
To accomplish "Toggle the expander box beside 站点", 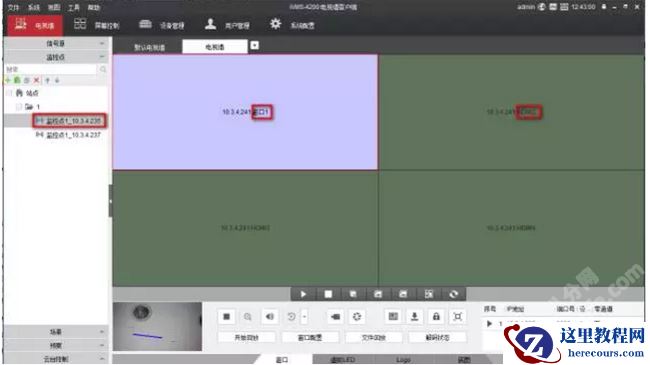I will (x=9, y=93).
